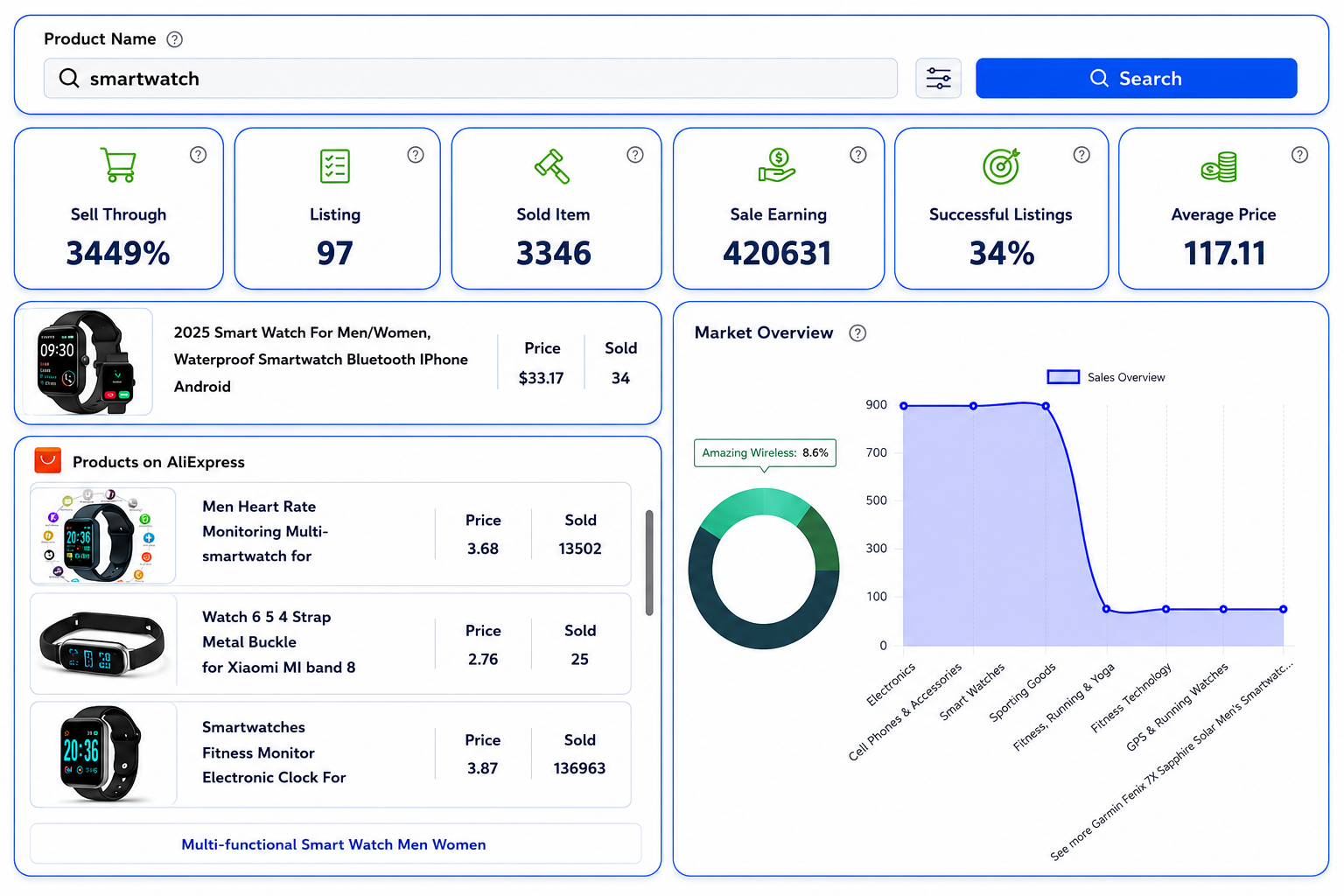Viewport: 1344px width, 896px height.
Task: Click the 2.76 price value
Action: point(483,659)
